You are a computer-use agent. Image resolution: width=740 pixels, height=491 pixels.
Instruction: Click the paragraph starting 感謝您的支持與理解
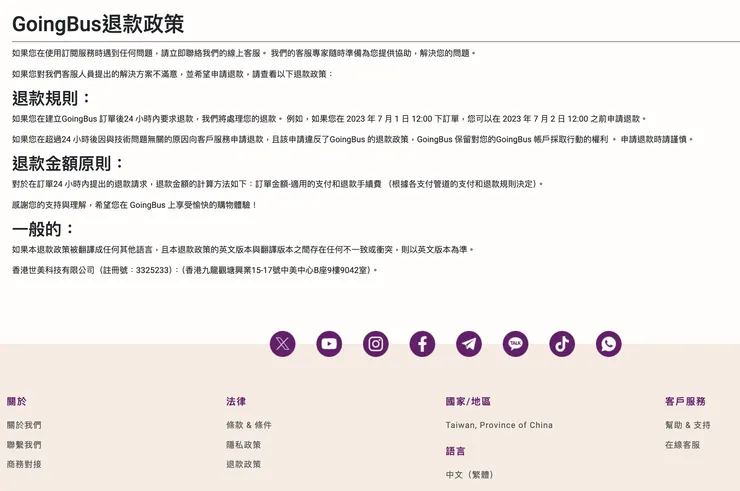(135, 205)
